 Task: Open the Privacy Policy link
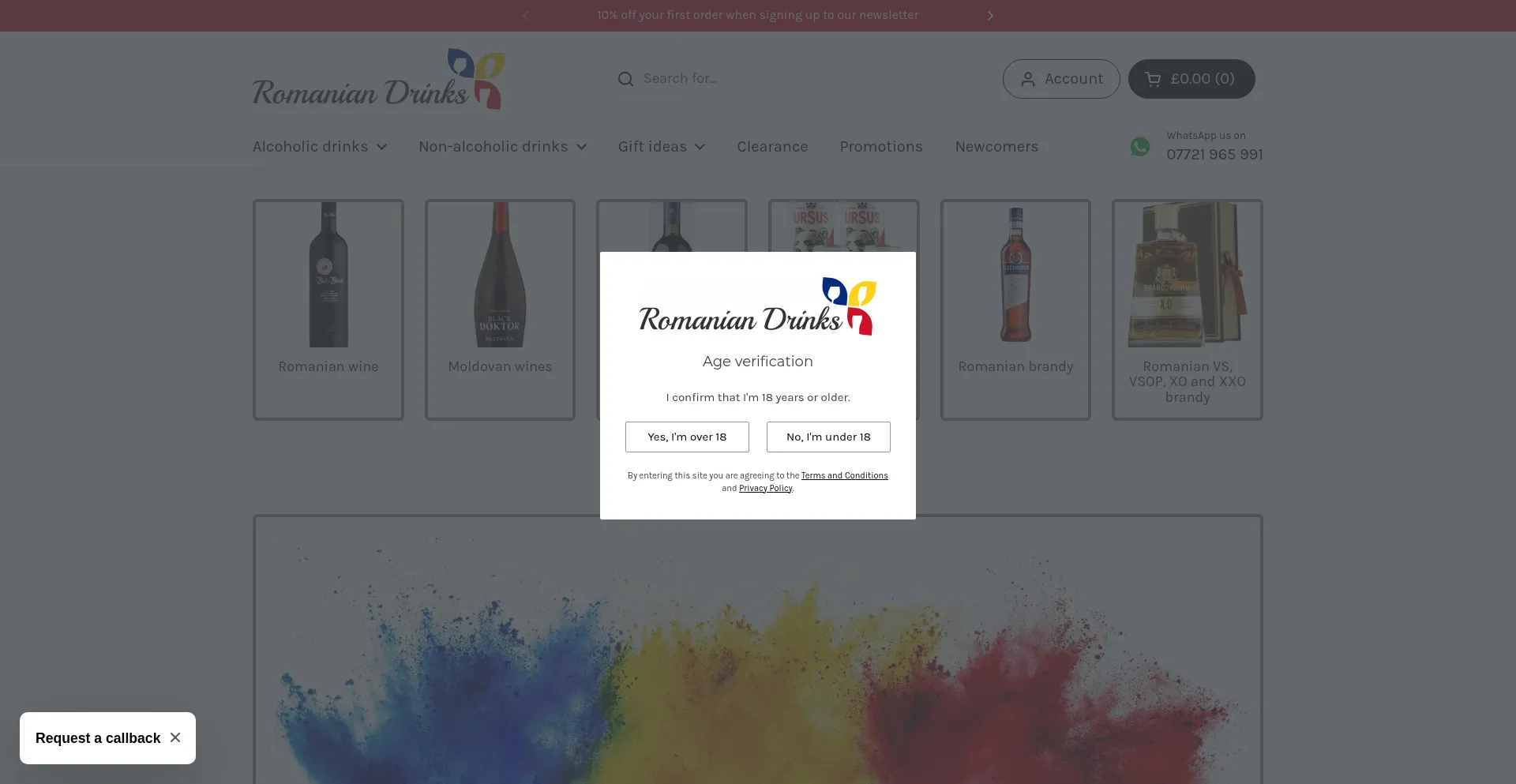pyautogui.click(x=765, y=488)
